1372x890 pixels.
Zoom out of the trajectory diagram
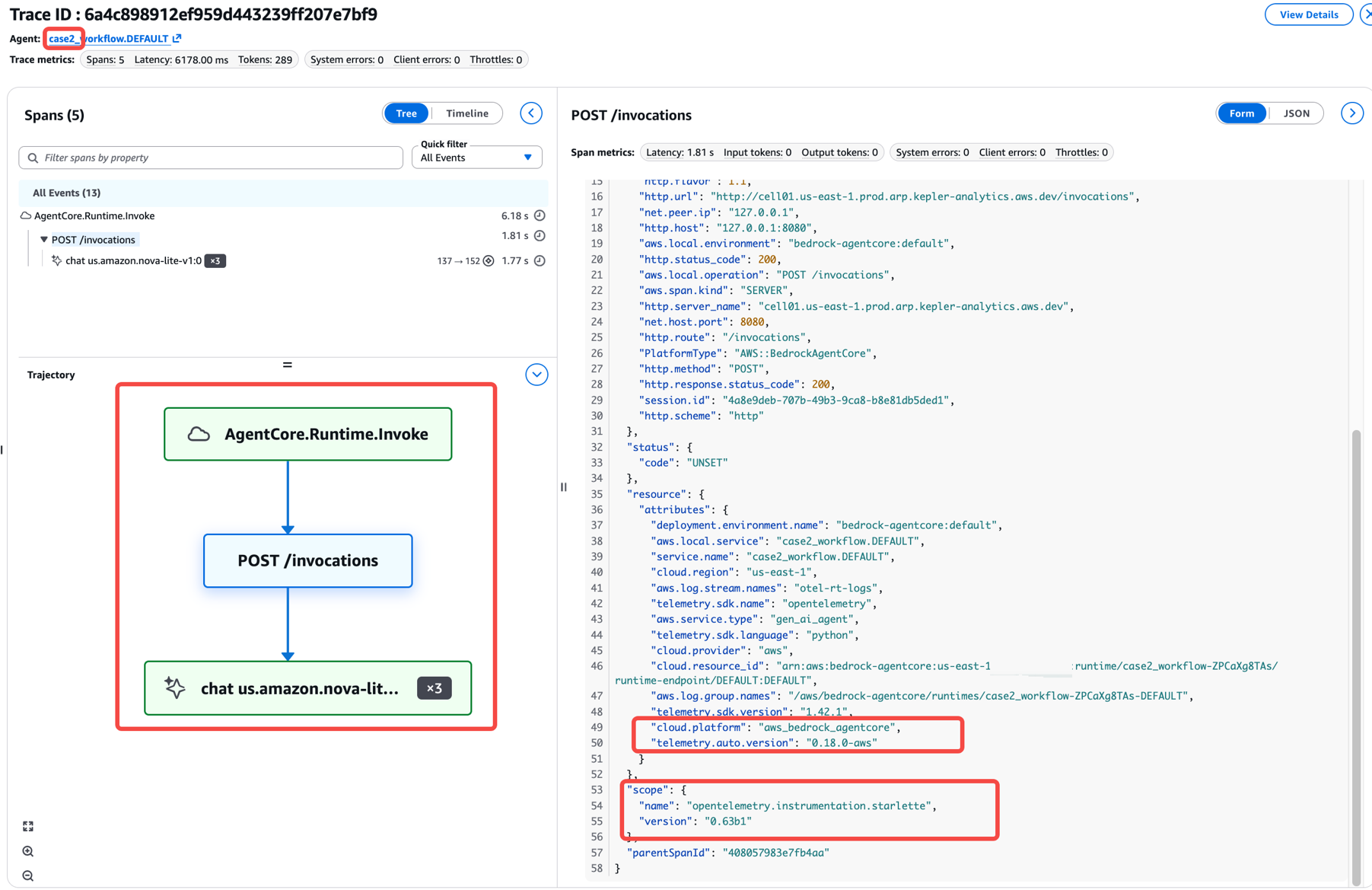pos(28,876)
